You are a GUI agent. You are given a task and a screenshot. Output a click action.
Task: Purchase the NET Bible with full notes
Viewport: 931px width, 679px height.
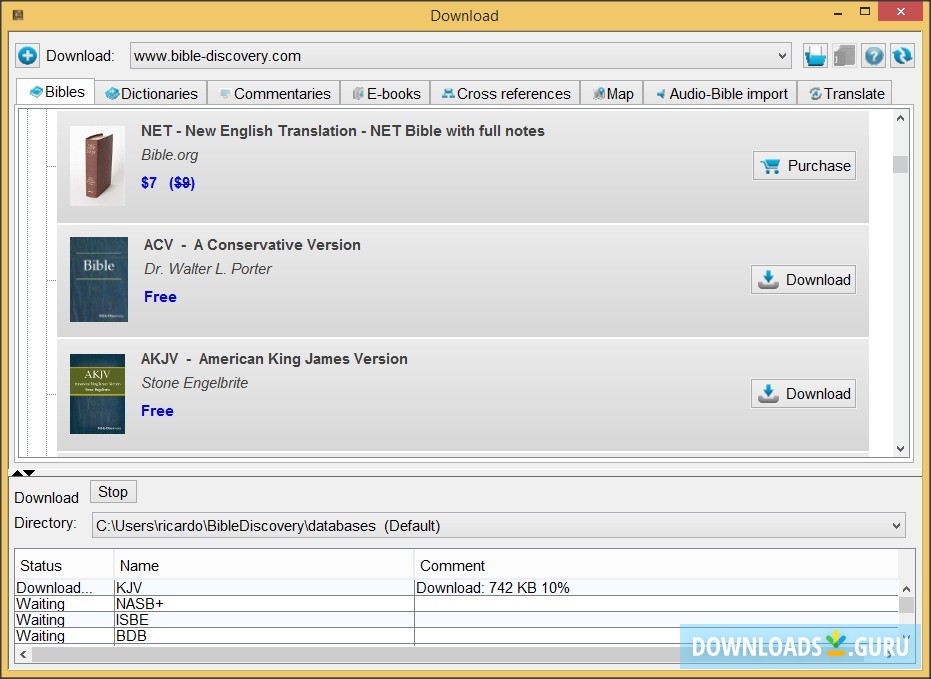coord(805,166)
